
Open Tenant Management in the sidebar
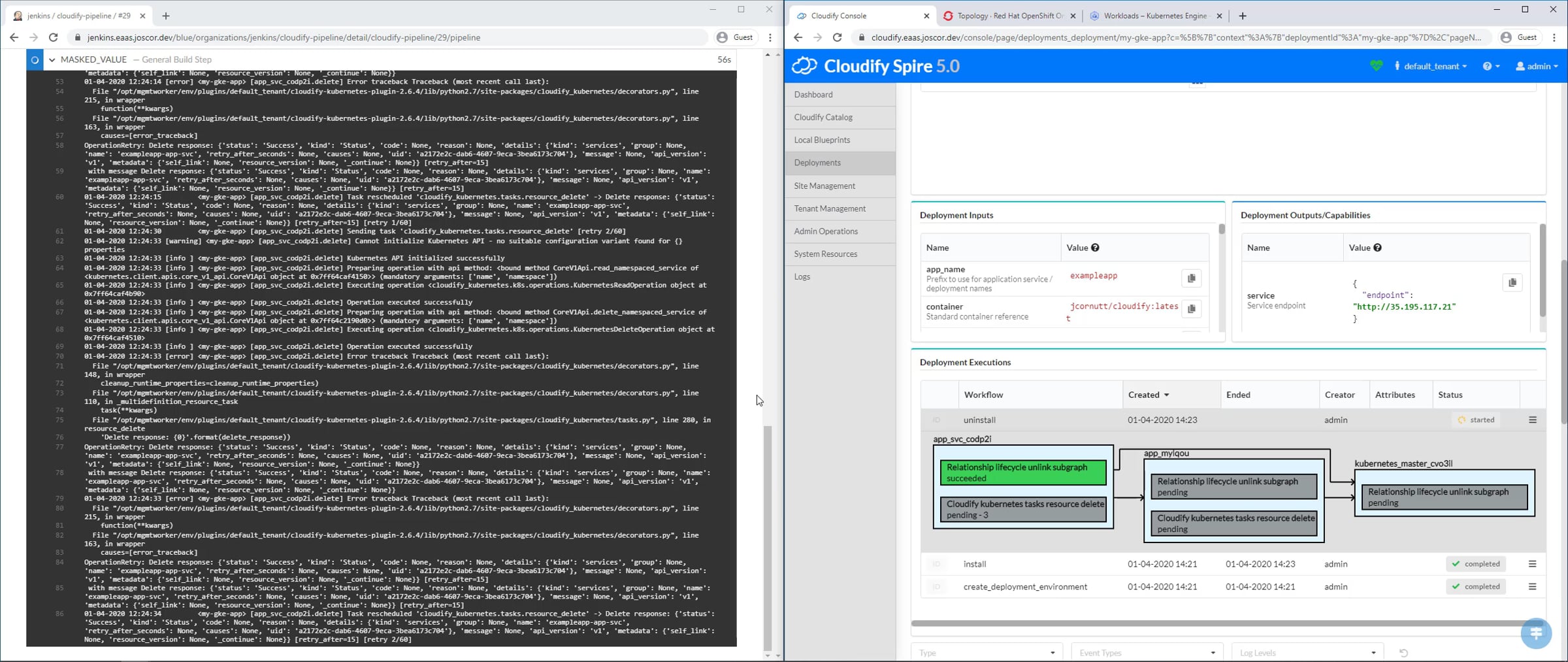(840, 208)
